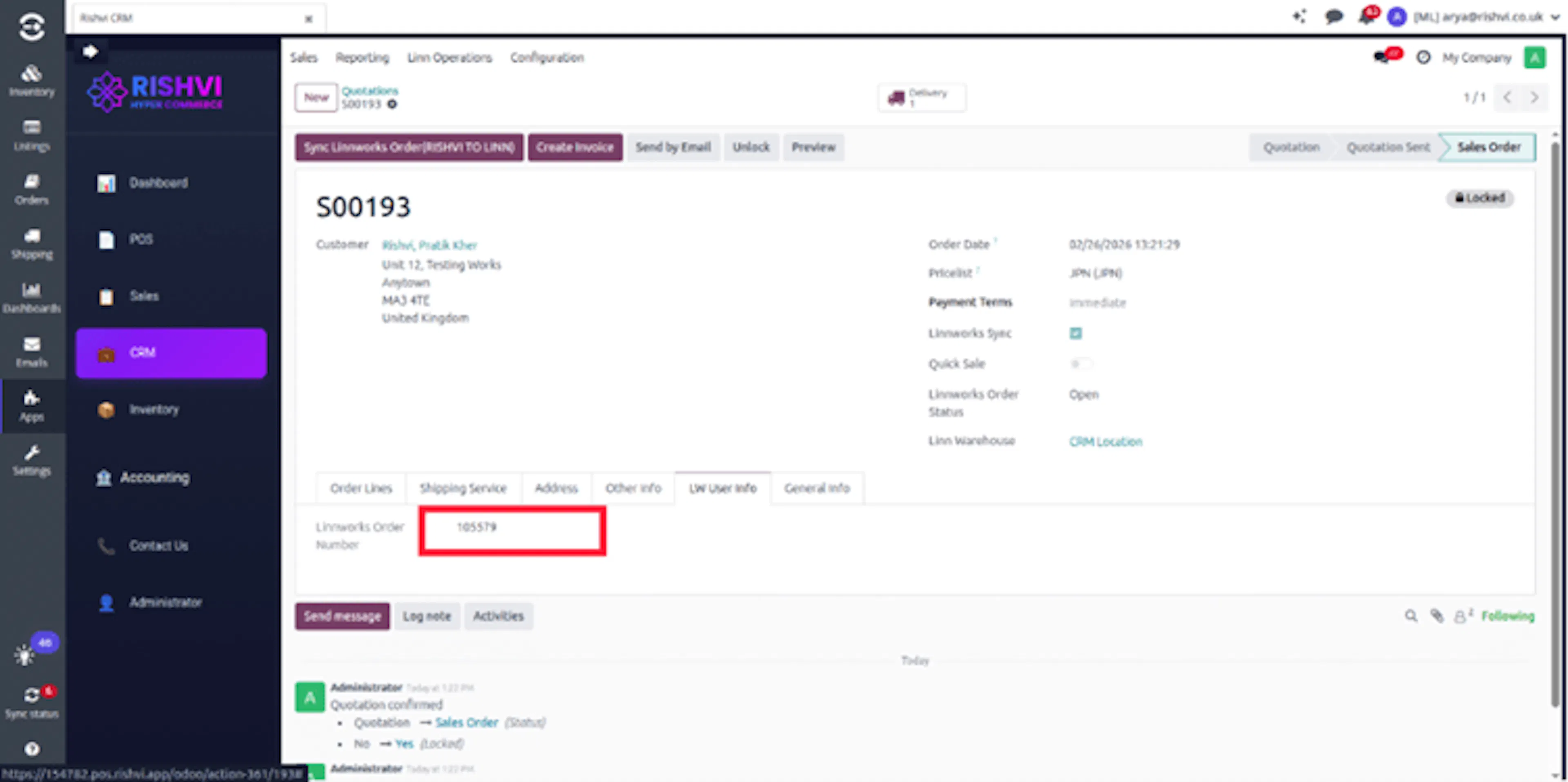
Task: Switch to the LW User Info tab
Action: coord(722,488)
